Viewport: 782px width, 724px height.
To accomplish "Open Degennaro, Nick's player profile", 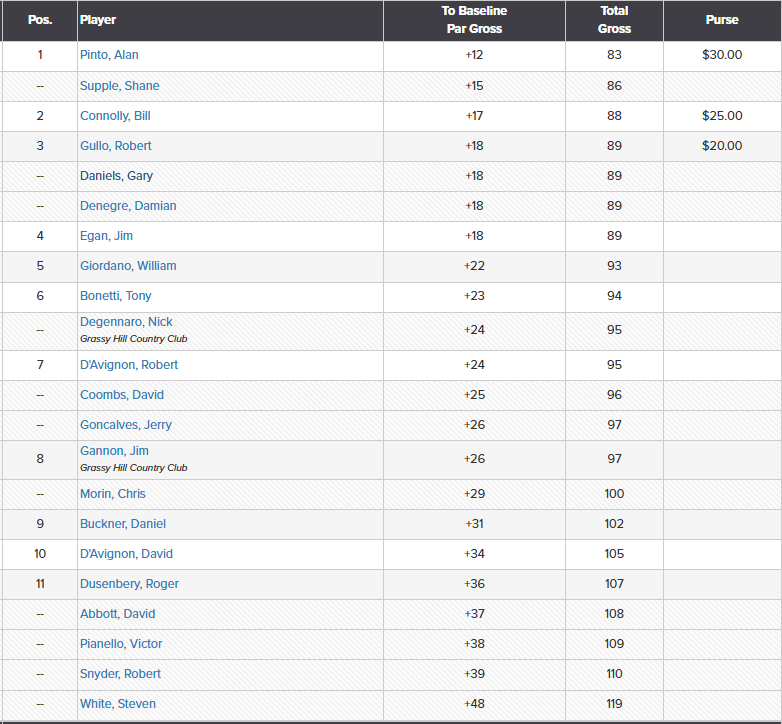I will (126, 322).
